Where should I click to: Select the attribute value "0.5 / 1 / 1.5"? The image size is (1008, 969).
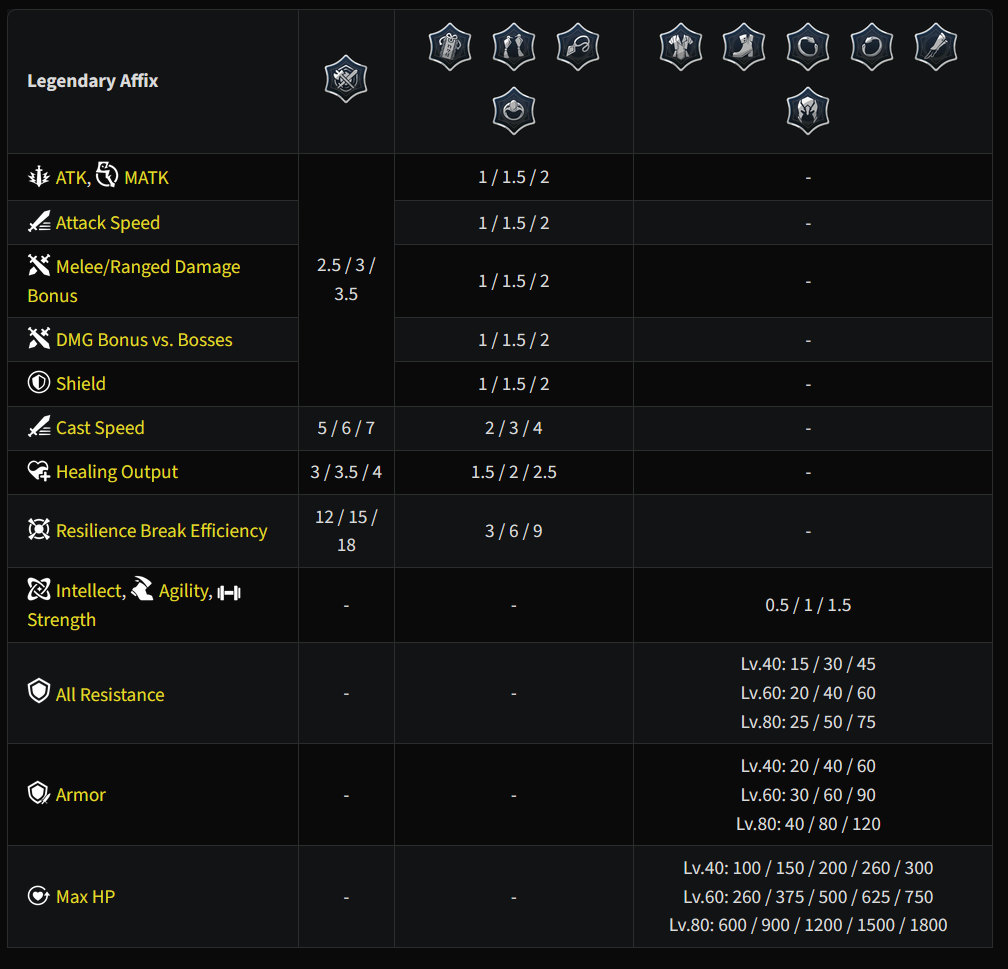click(808, 605)
